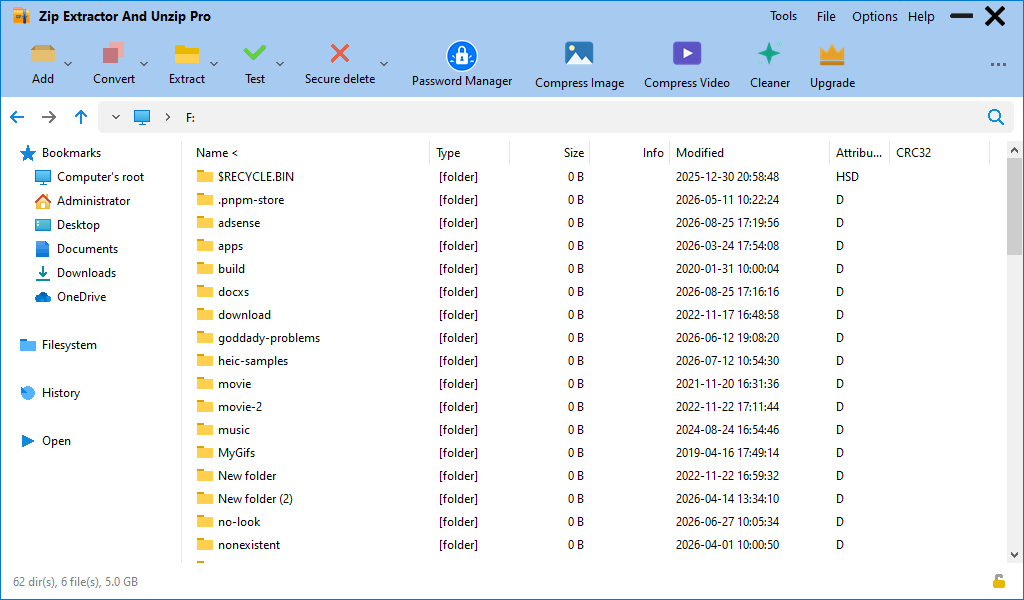Open the Compress Image tool
This screenshot has width=1024, height=600.
point(579,65)
